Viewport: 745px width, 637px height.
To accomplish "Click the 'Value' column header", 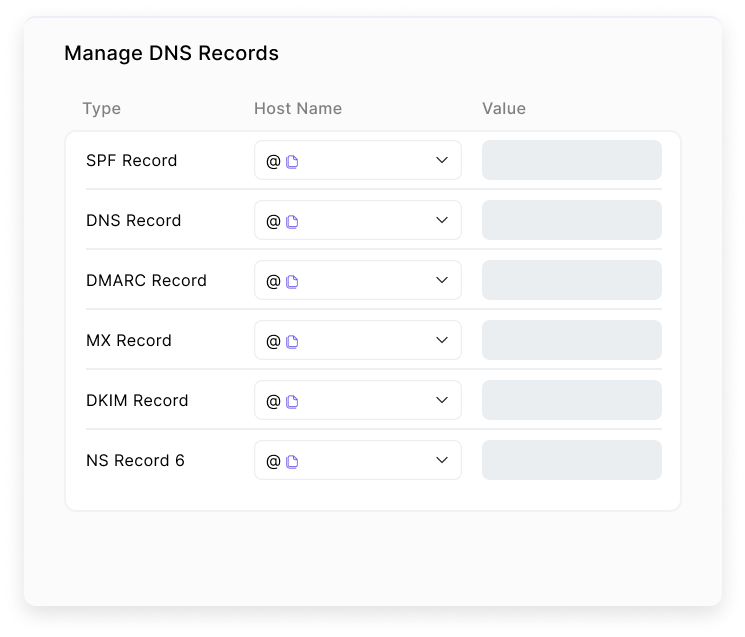I will (x=504, y=108).
